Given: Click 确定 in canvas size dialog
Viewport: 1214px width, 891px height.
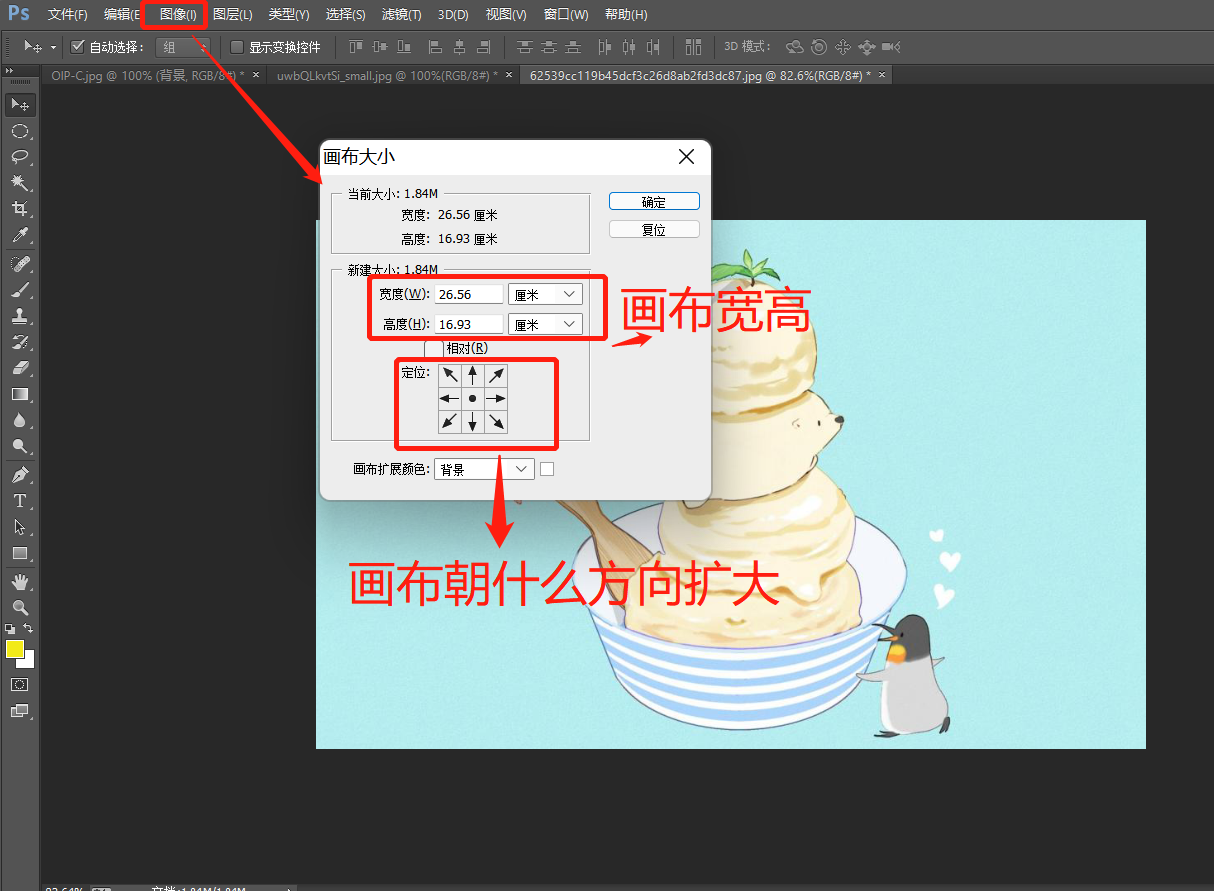Looking at the screenshot, I should pos(654,201).
